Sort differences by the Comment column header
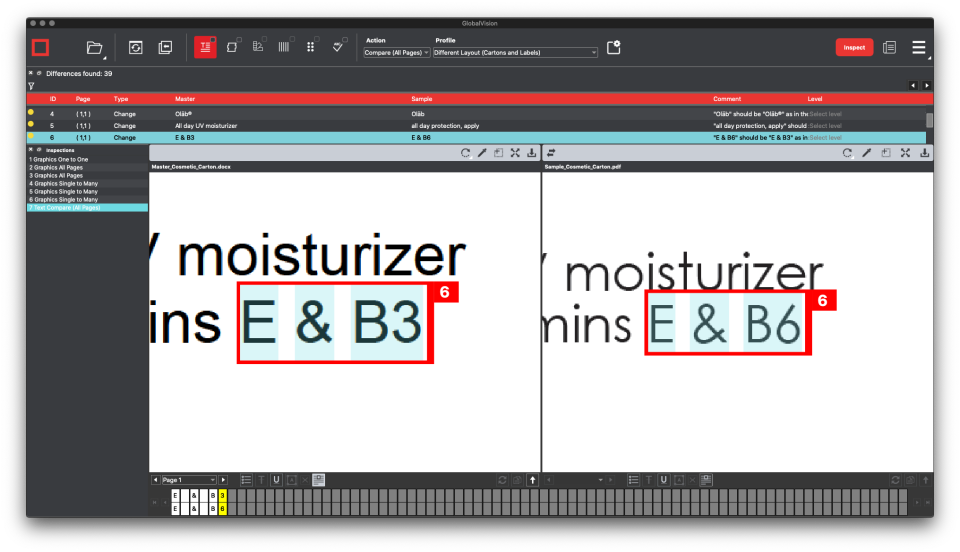 (x=727, y=99)
